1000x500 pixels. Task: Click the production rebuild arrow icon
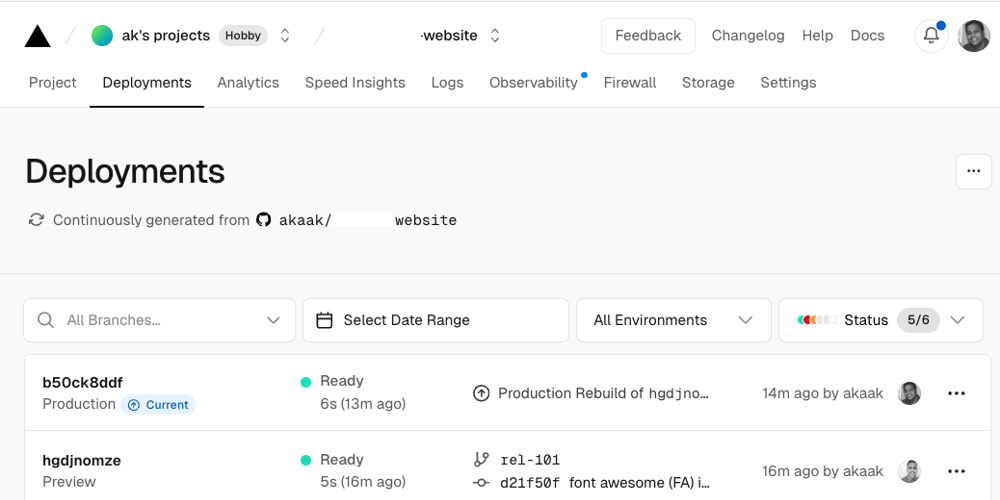[481, 393]
